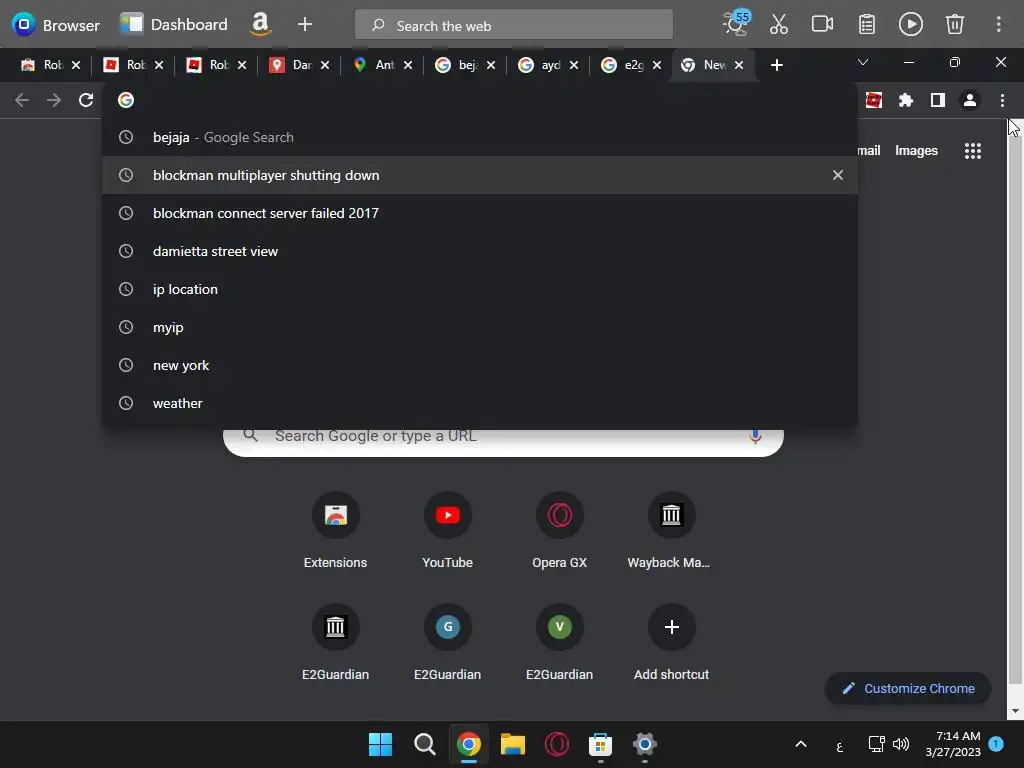This screenshot has width=1024, height=768.
Task: Open the Windows Start menu
Action: [380, 744]
